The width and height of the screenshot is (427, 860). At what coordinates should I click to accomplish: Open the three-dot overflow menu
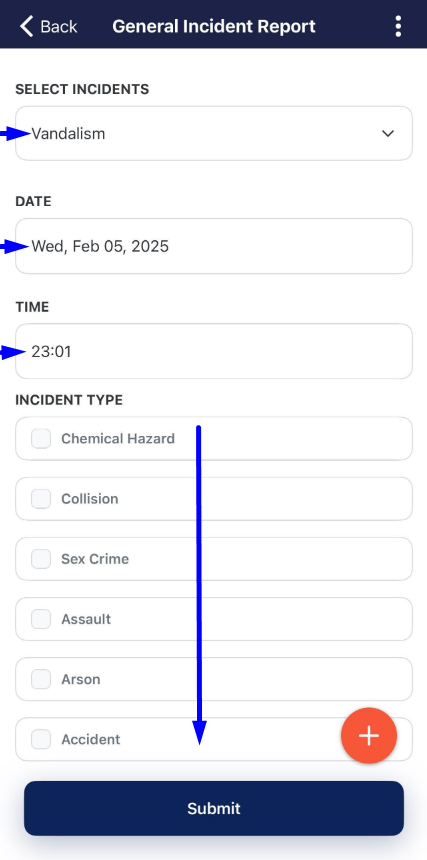(x=398, y=26)
